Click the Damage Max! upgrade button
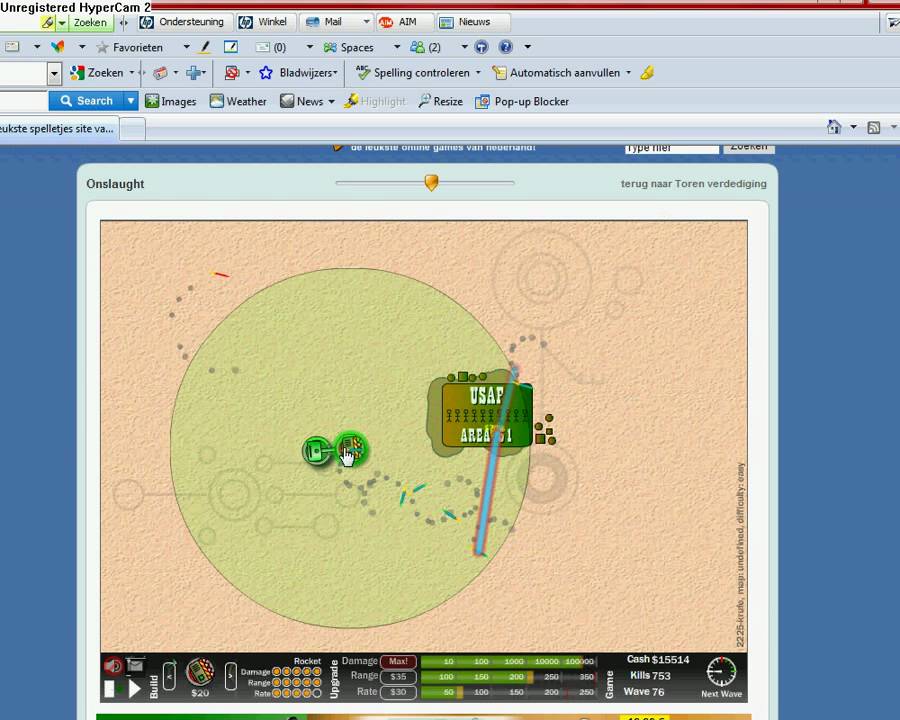Screen dimensions: 900x720 (398, 661)
